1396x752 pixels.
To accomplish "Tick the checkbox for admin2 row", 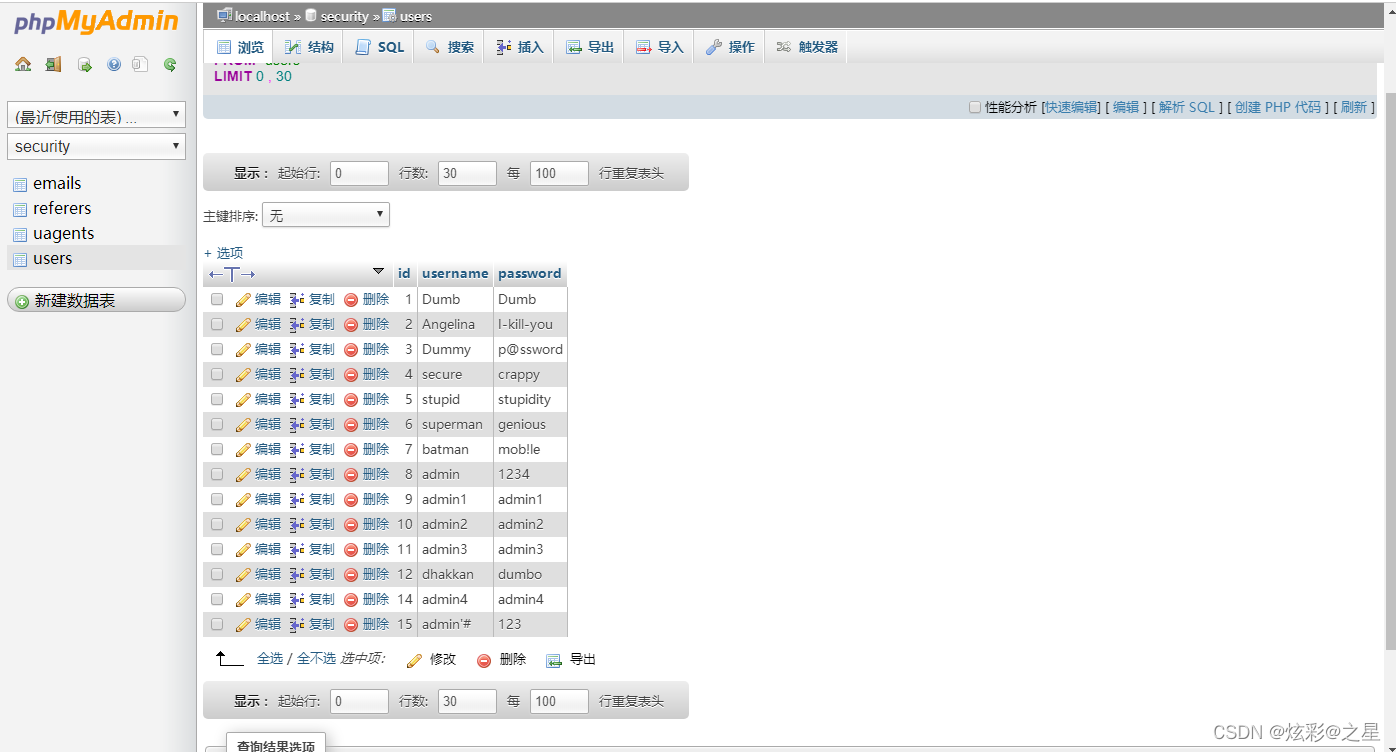I will 217,524.
